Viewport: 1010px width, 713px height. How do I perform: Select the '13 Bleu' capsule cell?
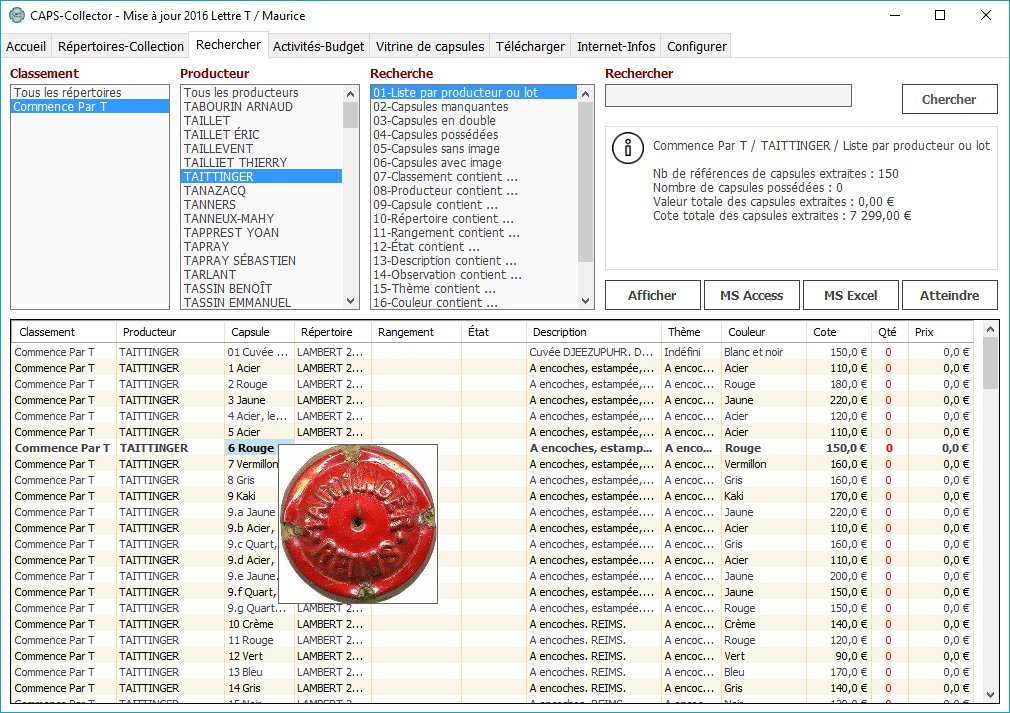point(259,672)
